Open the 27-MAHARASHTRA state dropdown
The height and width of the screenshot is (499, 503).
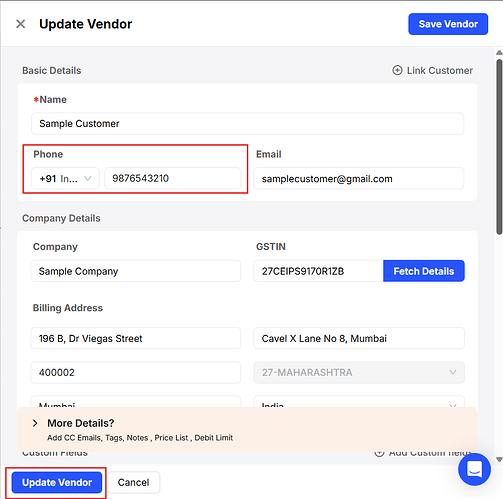tap(359, 372)
